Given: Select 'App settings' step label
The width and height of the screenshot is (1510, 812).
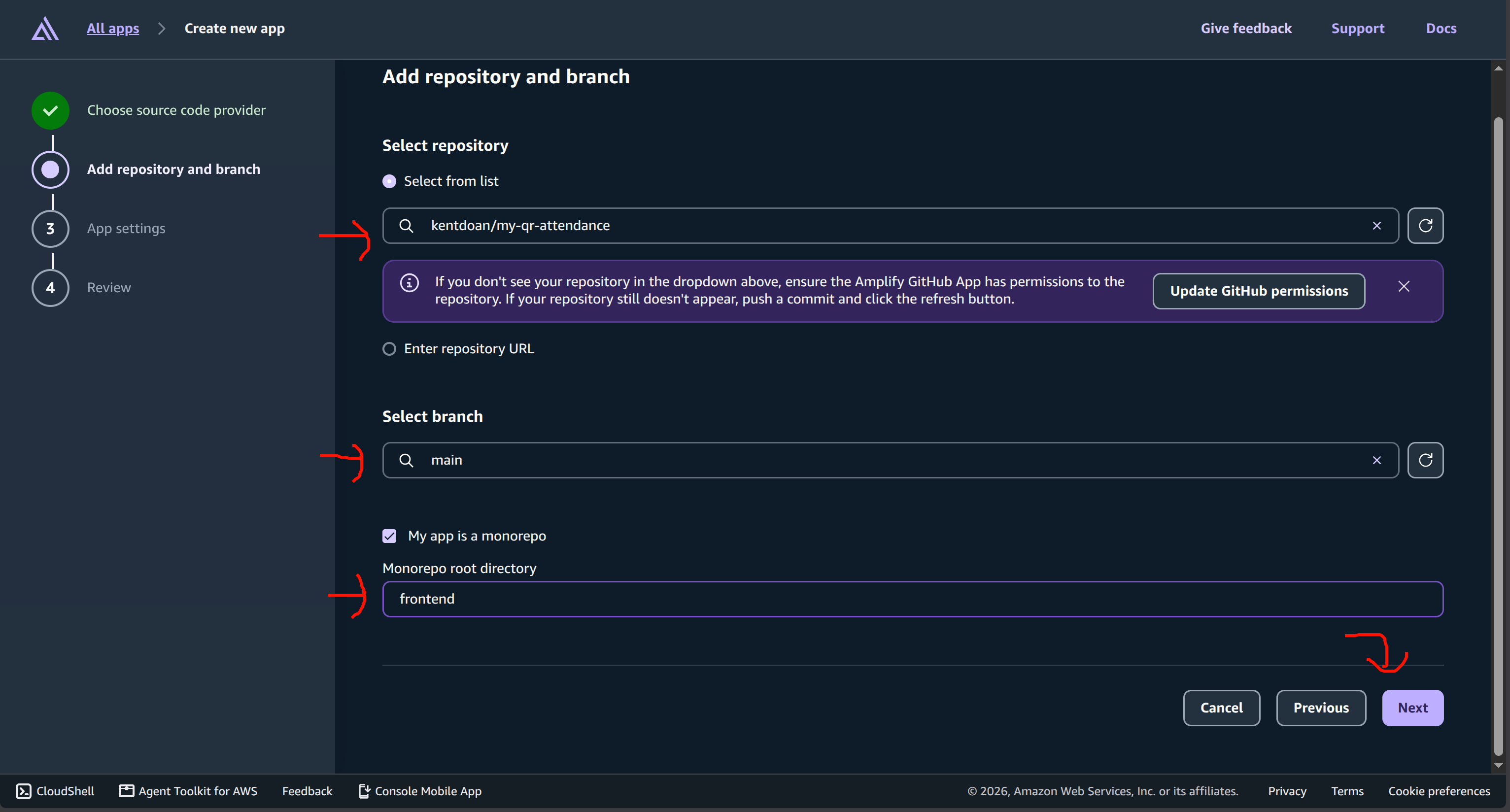Looking at the screenshot, I should (x=126, y=229).
